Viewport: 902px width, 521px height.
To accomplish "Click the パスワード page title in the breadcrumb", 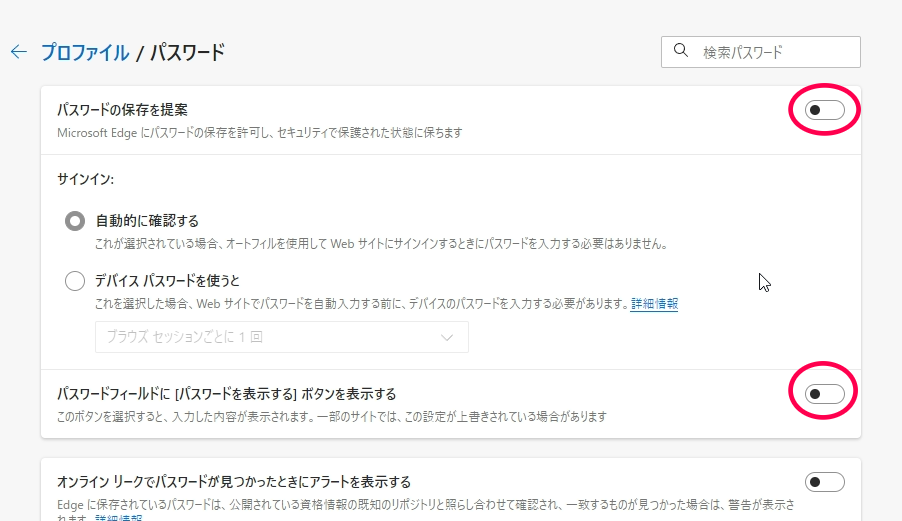I will click(187, 52).
